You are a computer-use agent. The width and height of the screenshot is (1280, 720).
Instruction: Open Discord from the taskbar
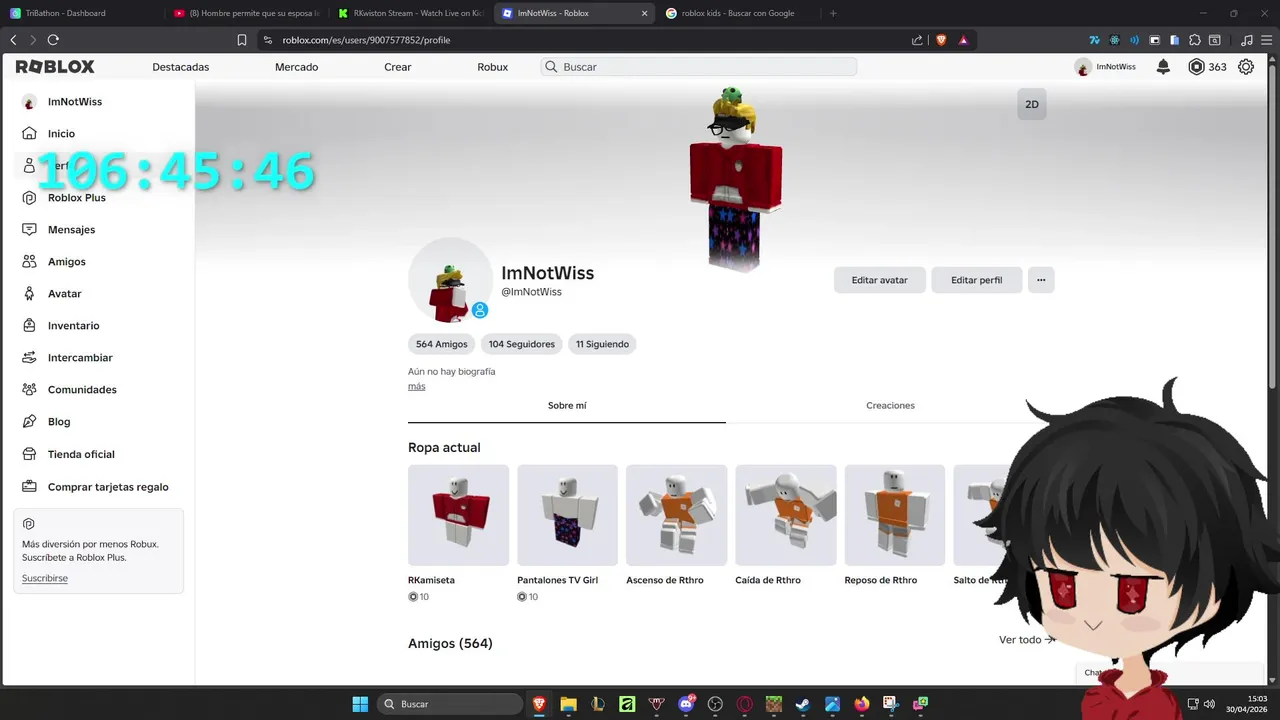(687, 704)
